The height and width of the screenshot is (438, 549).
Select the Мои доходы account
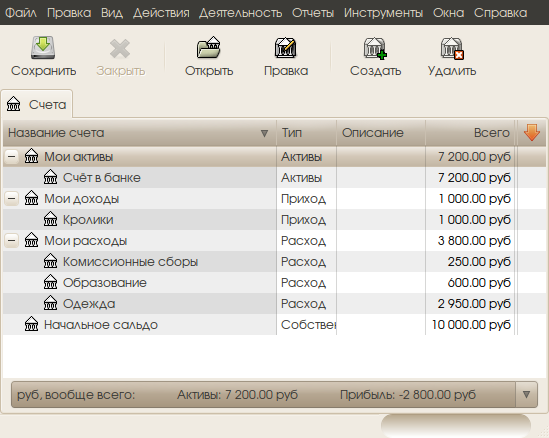[x=274, y=199]
